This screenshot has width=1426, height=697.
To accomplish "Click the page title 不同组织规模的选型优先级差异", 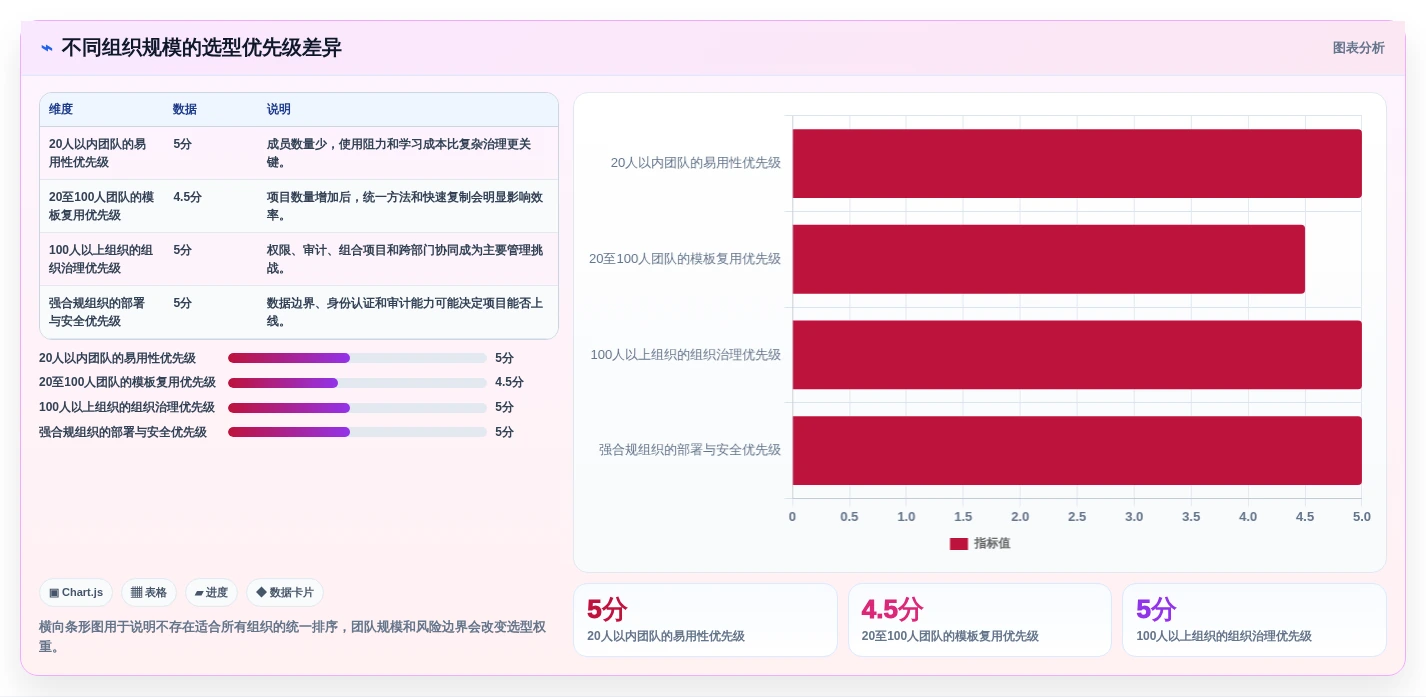I will (201, 47).
